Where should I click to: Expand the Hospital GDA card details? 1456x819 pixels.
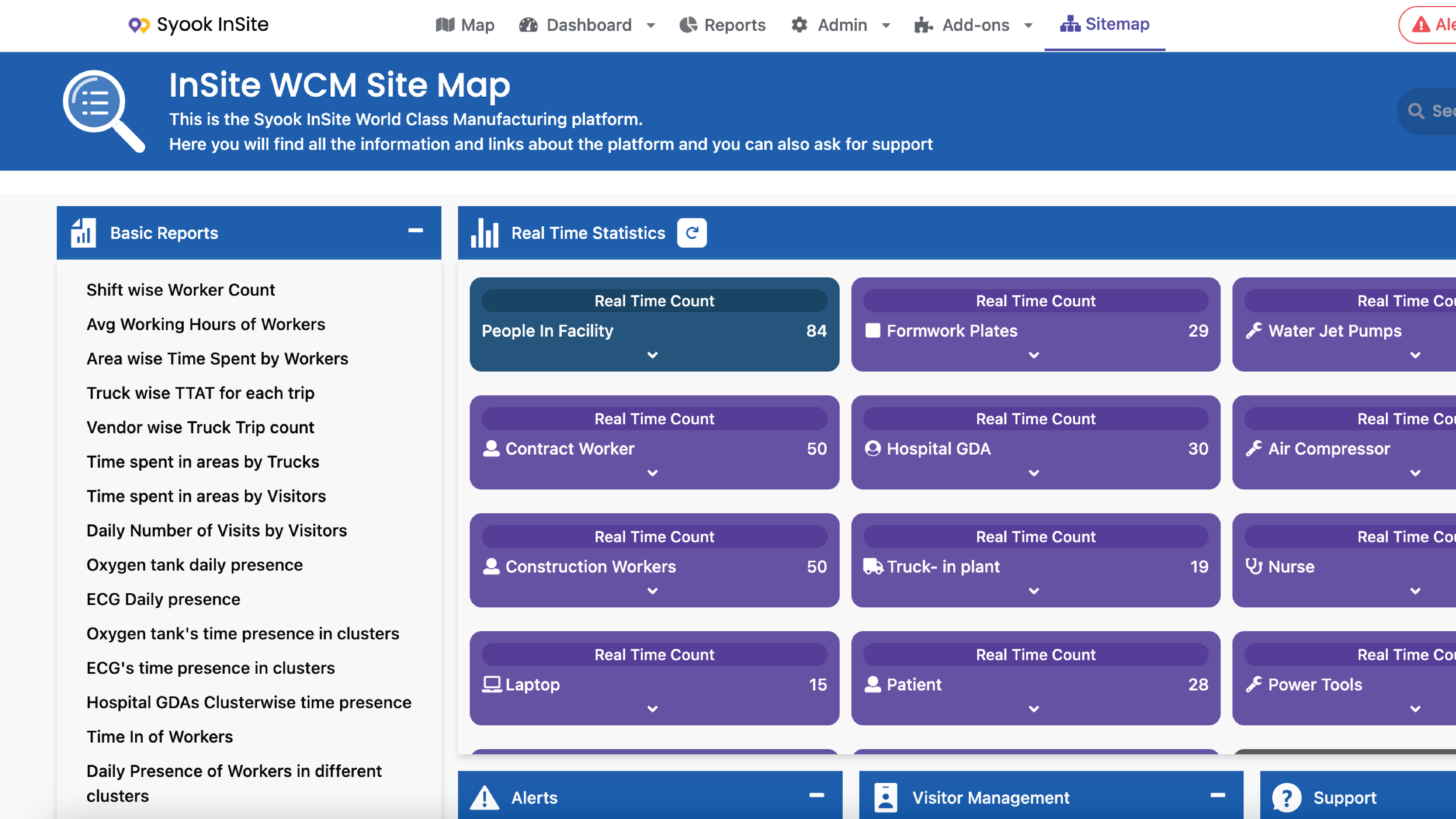(x=1034, y=473)
